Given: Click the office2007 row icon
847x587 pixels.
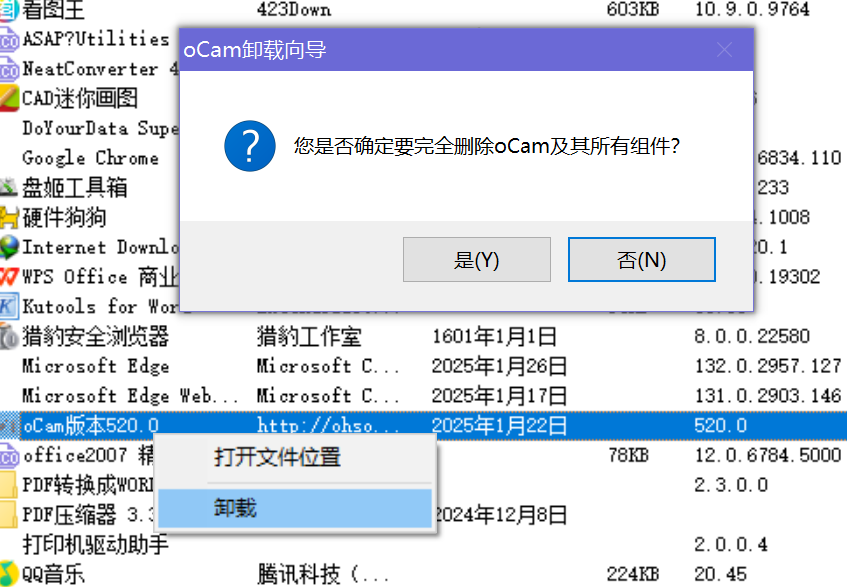Looking at the screenshot, I should (x=9, y=455).
